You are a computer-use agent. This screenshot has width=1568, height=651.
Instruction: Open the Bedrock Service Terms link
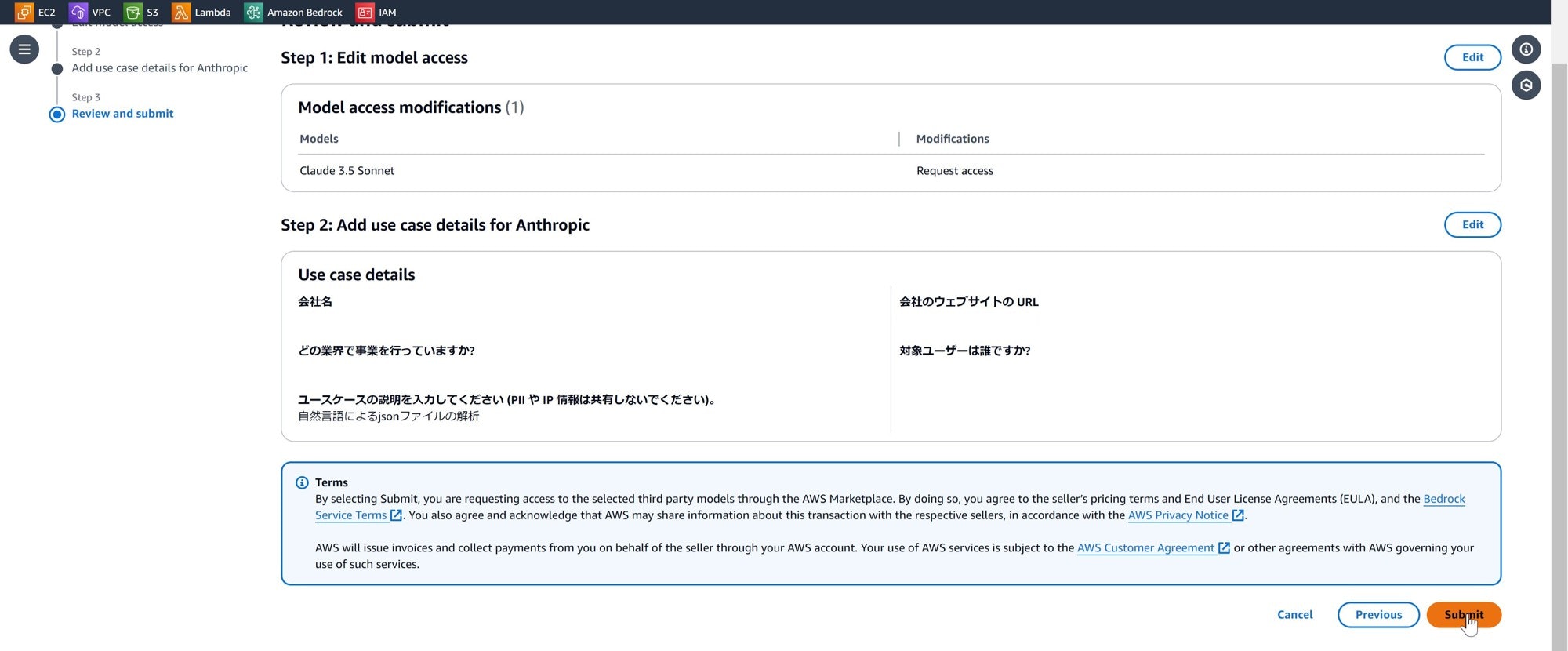point(1444,499)
